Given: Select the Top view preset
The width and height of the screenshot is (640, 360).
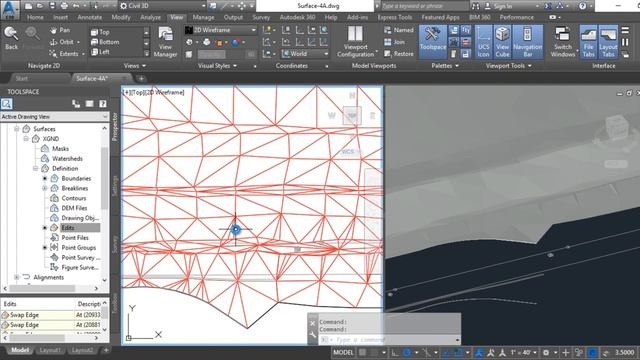Looking at the screenshot, I should pyautogui.click(x=100, y=32).
